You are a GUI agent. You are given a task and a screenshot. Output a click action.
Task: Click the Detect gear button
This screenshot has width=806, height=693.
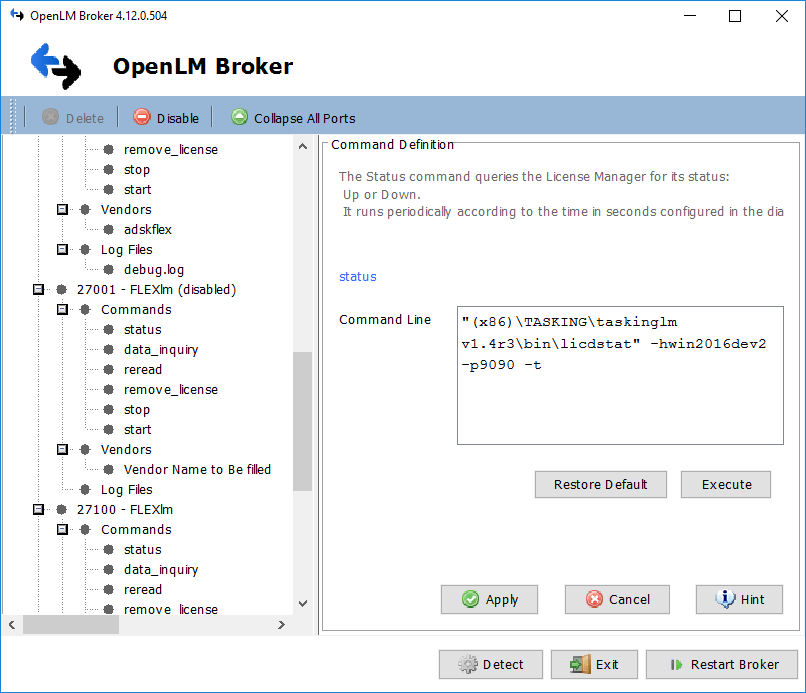[490, 664]
